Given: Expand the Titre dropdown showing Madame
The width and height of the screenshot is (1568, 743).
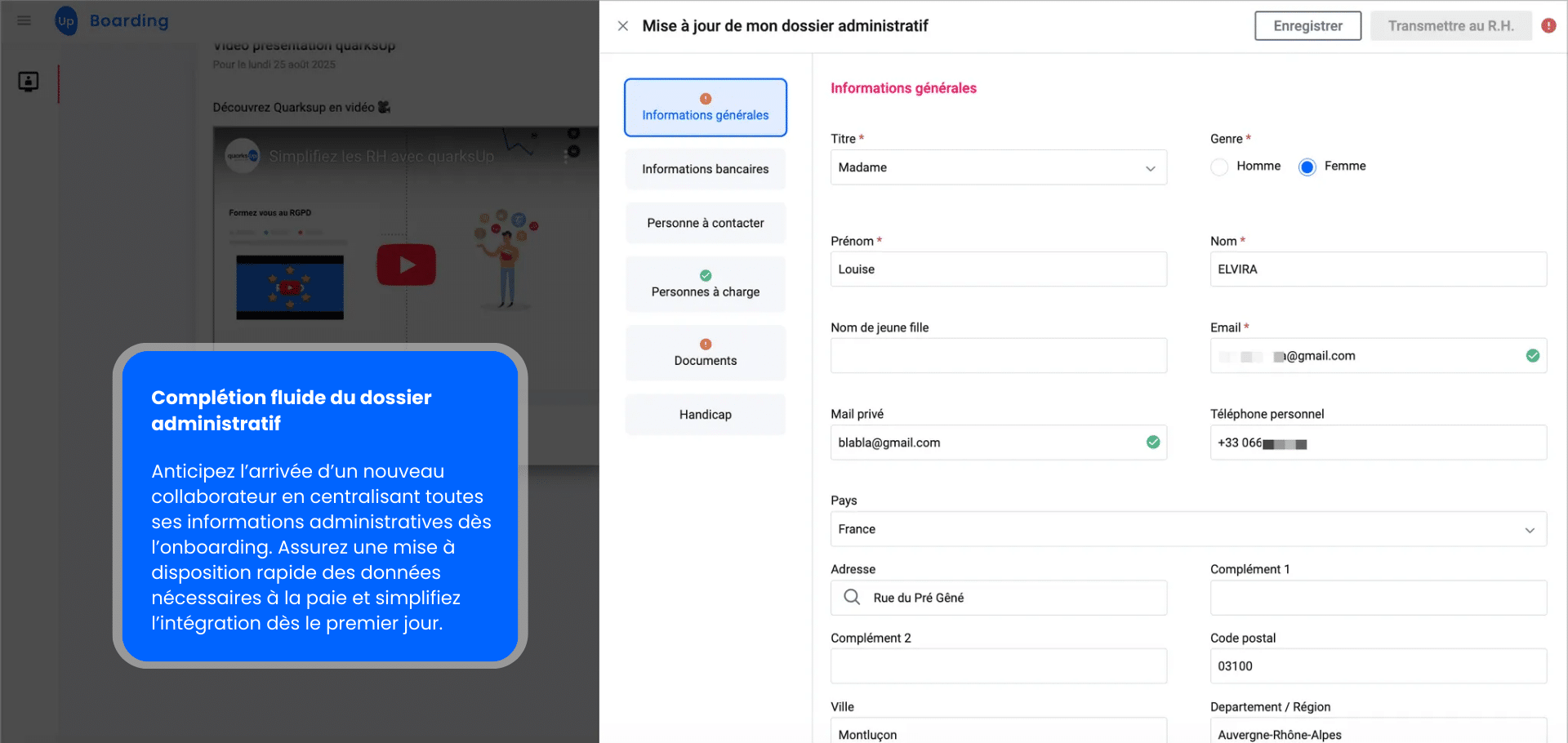Looking at the screenshot, I should pos(998,167).
